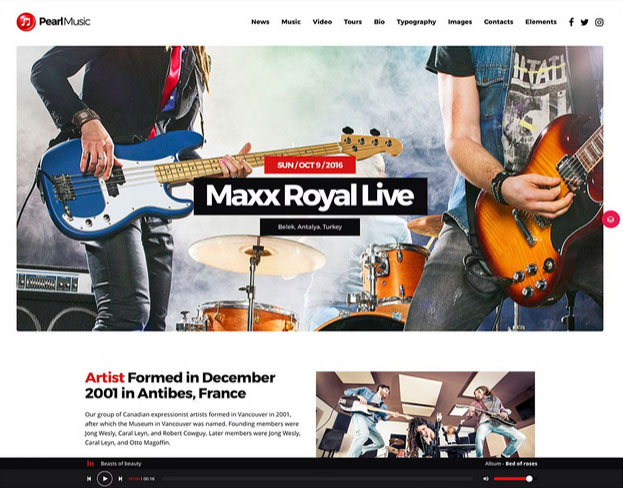Open the Contacts page link

coord(498,22)
